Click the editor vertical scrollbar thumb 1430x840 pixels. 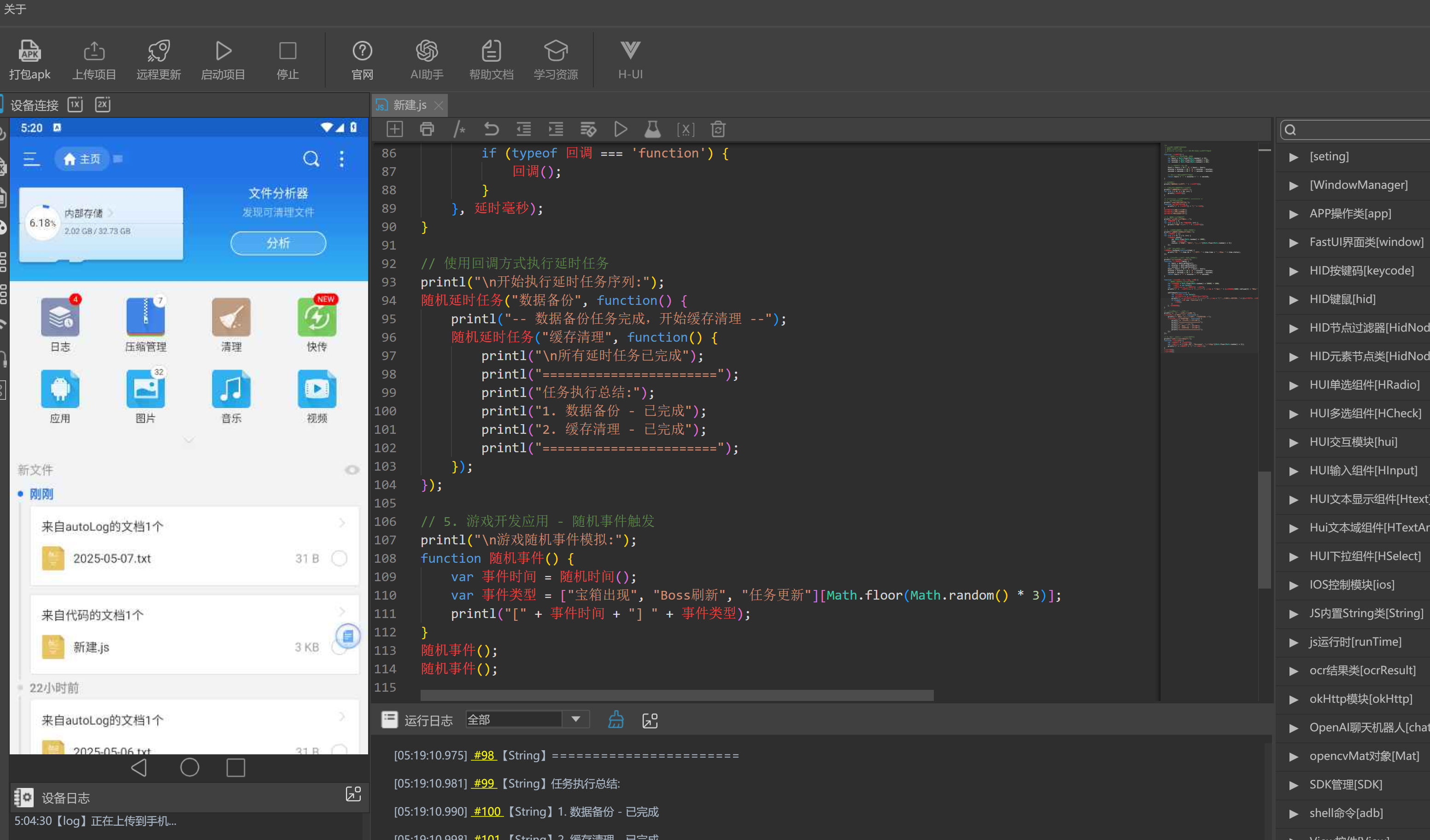coord(1264,531)
